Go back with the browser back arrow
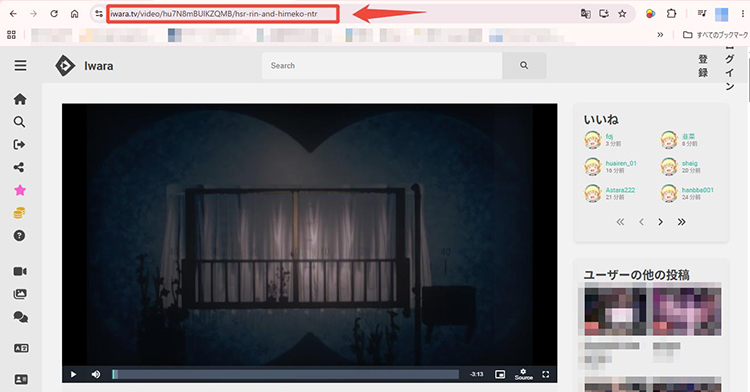The width and height of the screenshot is (750, 392). (x=13, y=14)
